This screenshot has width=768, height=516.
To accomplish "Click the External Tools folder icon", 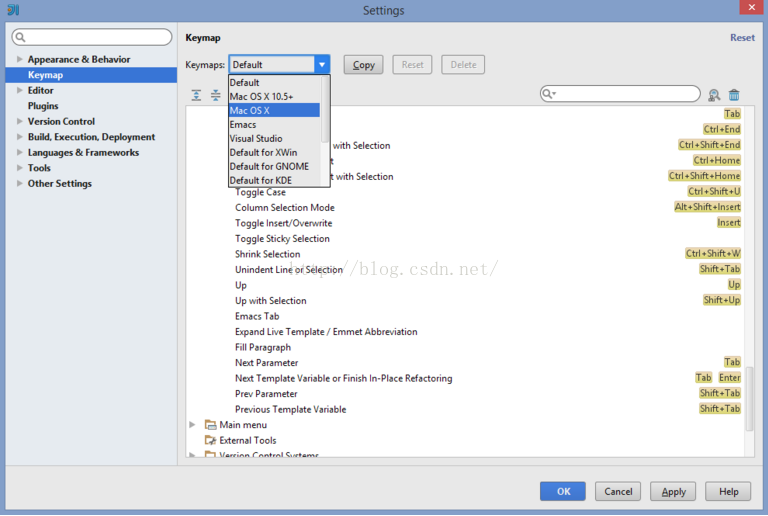I will point(211,440).
